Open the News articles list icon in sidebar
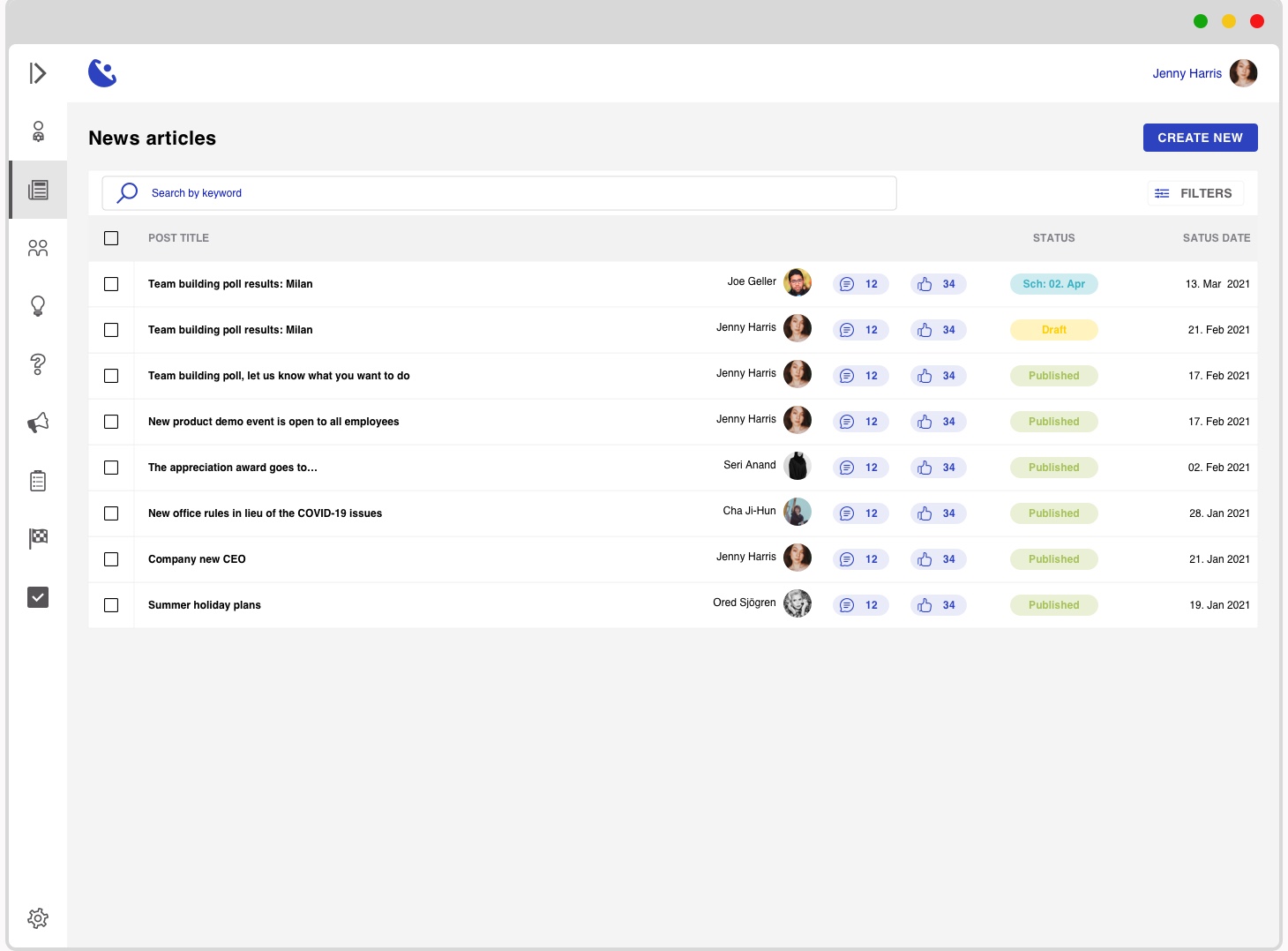1288x951 pixels. (x=38, y=190)
